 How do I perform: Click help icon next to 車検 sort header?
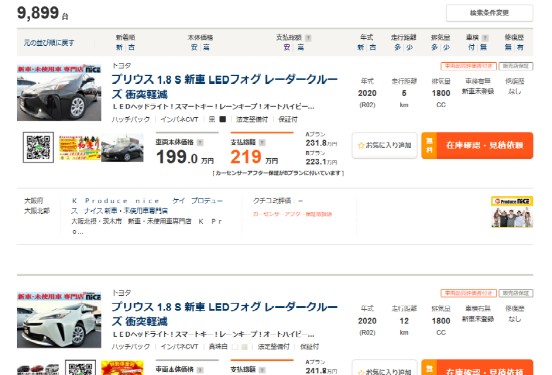click(485, 38)
